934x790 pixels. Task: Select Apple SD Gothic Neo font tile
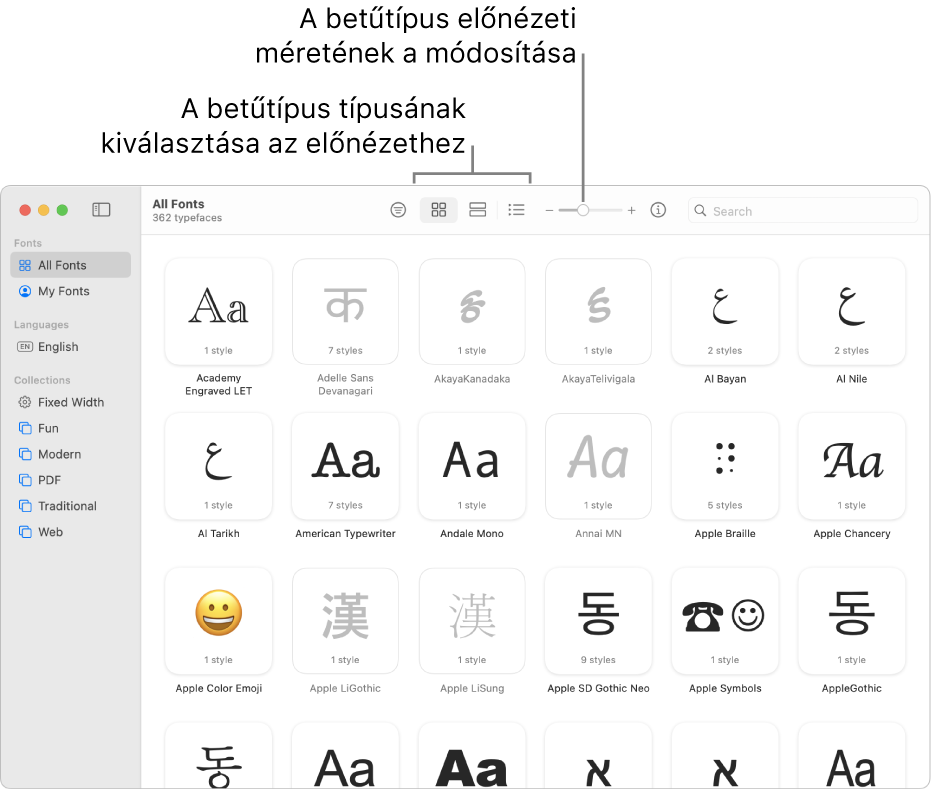(x=599, y=621)
